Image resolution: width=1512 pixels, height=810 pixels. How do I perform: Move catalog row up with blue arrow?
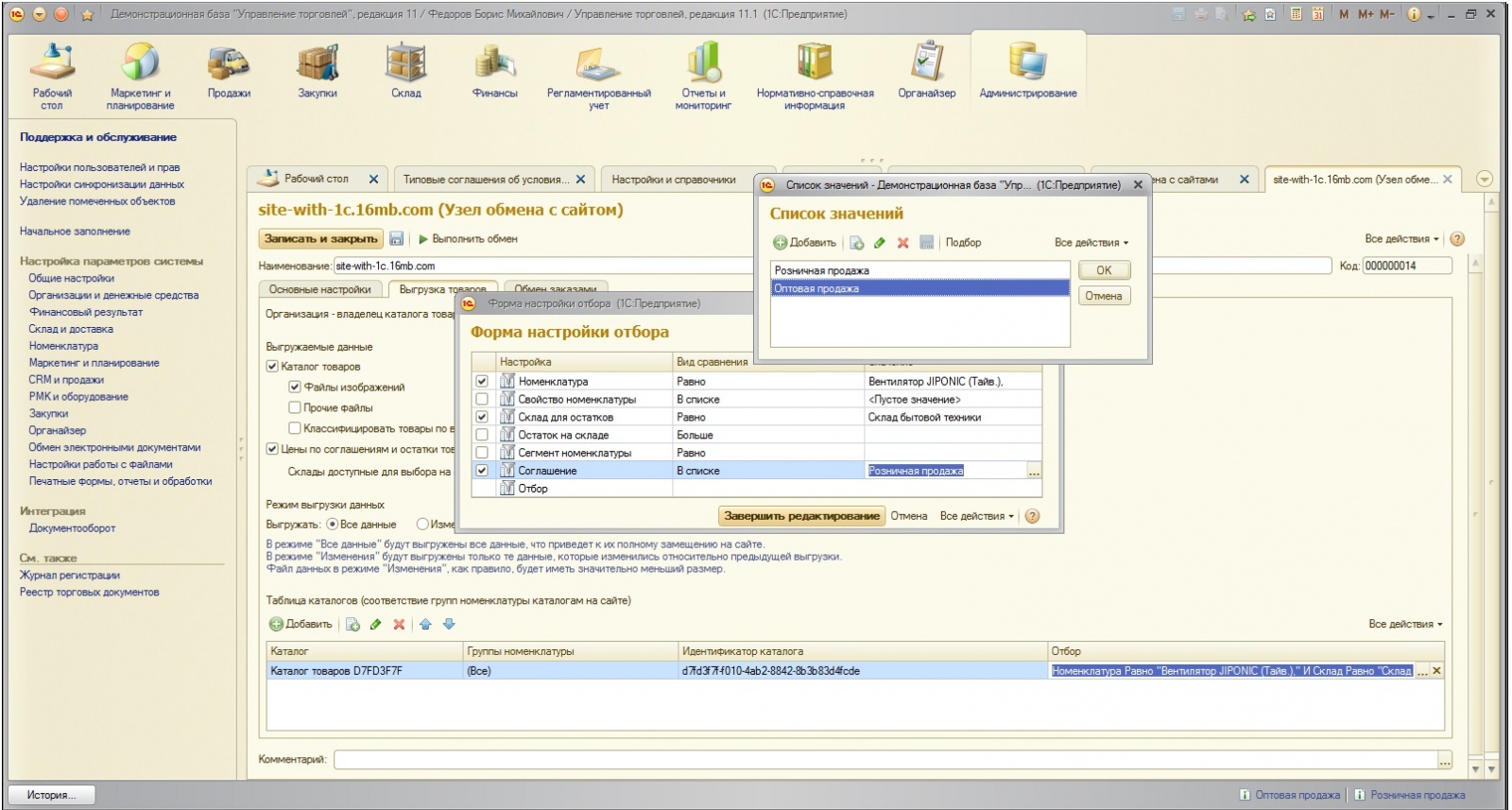coord(425,625)
